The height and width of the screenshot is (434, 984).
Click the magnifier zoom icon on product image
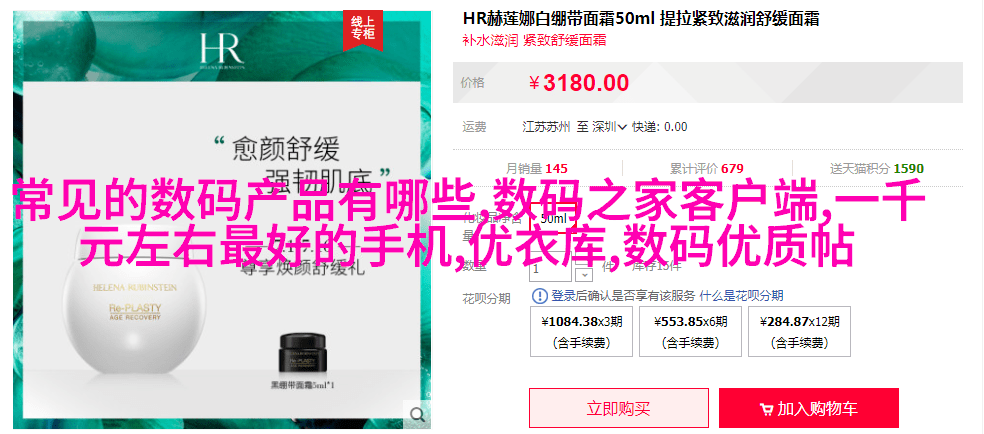417,414
